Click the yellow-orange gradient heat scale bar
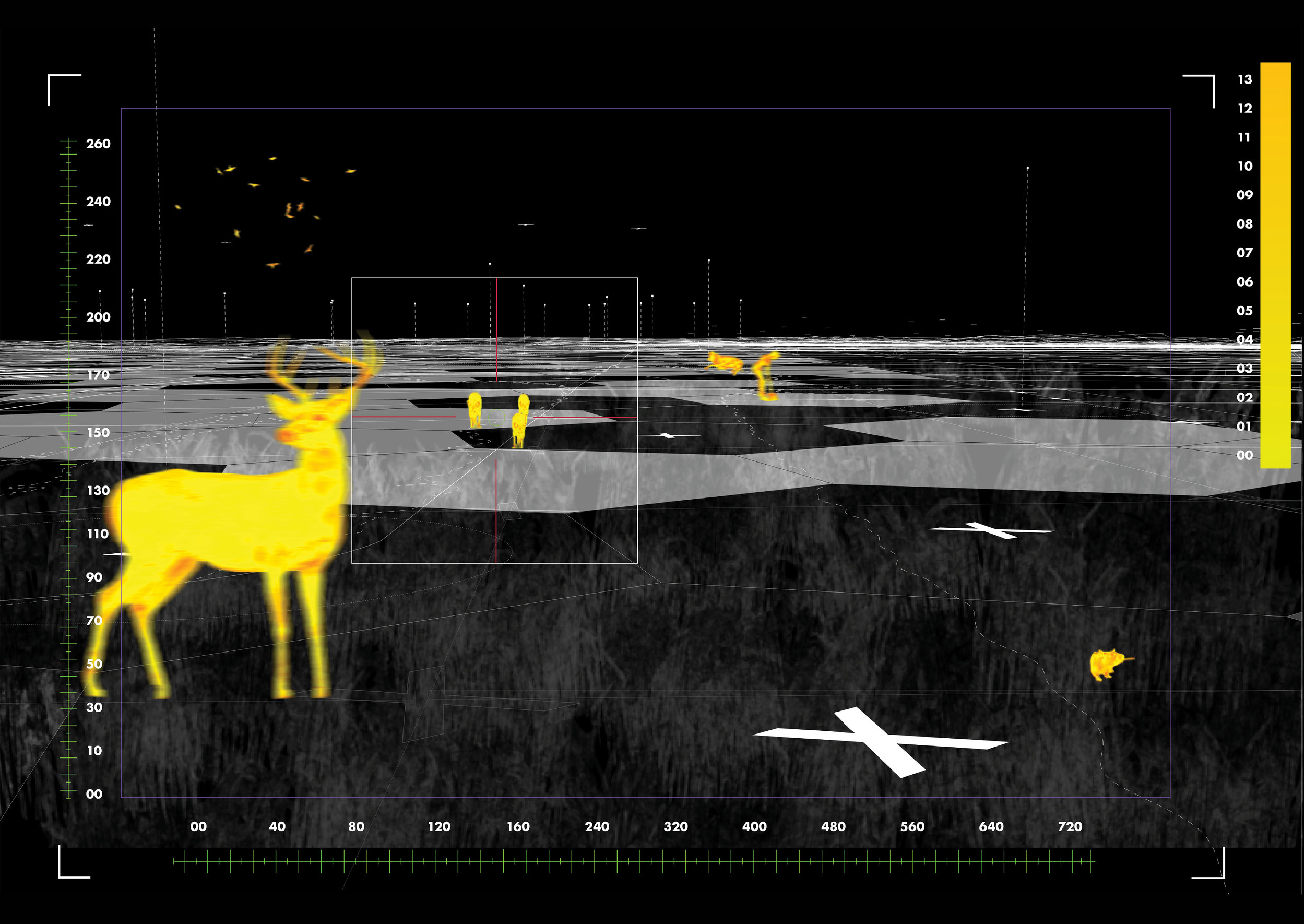Viewport: 1305px width, 924px height. click(x=1275, y=265)
